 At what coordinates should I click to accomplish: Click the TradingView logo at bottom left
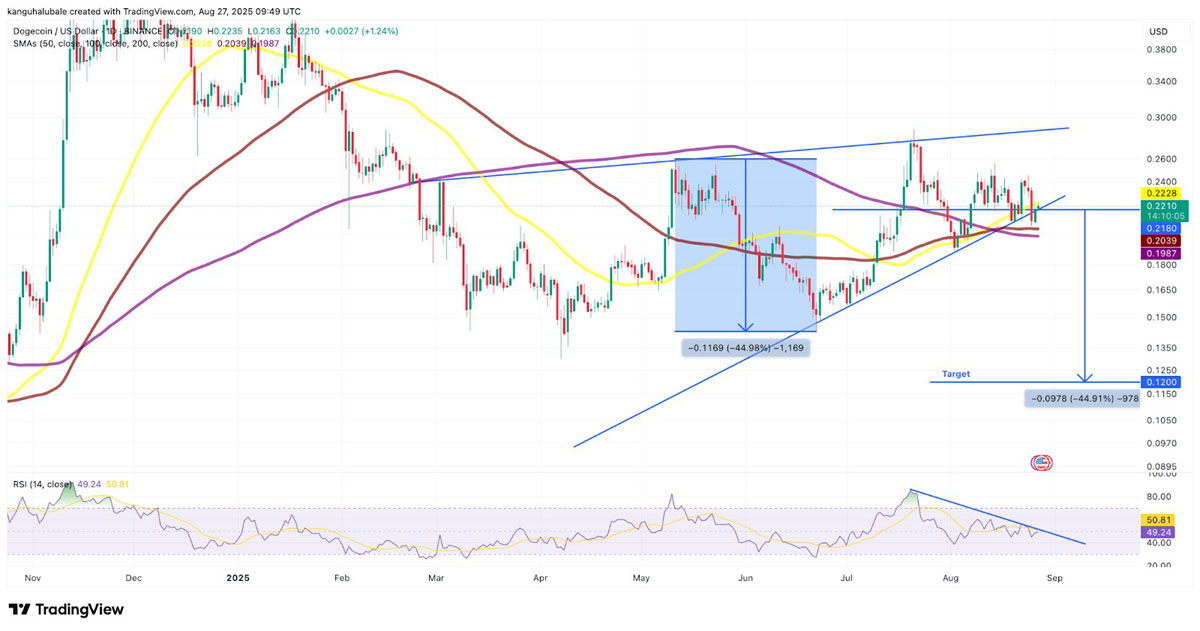coord(66,609)
